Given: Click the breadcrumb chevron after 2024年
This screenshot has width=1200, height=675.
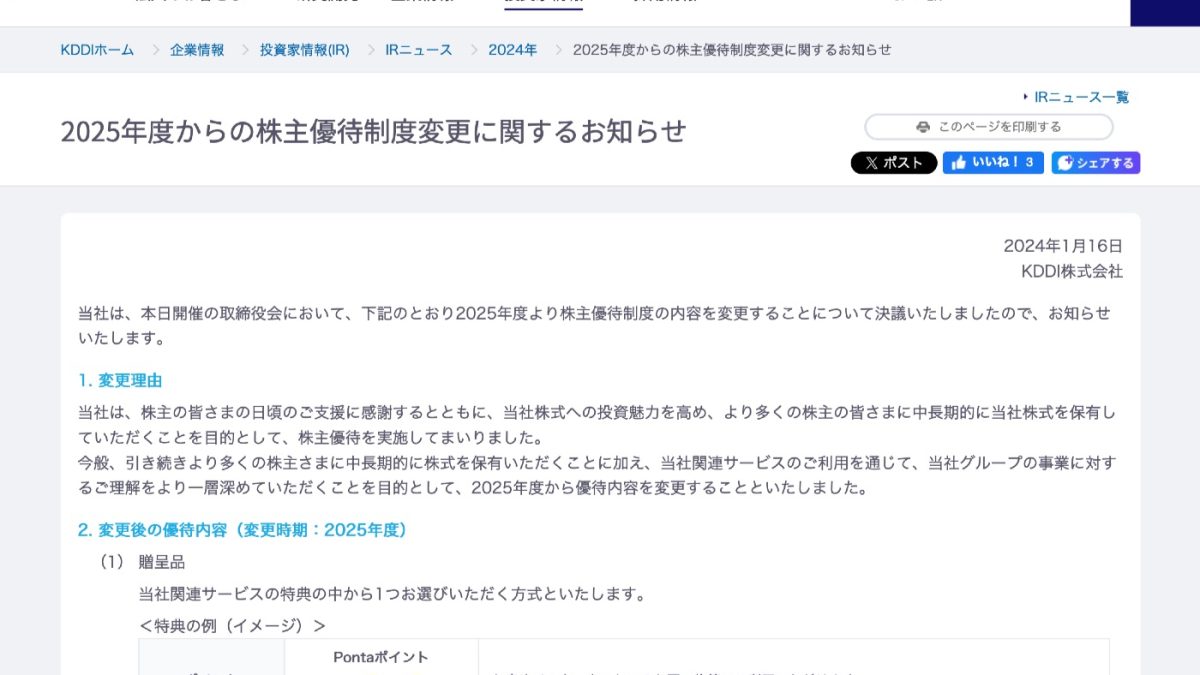Looking at the screenshot, I should (x=559, y=49).
